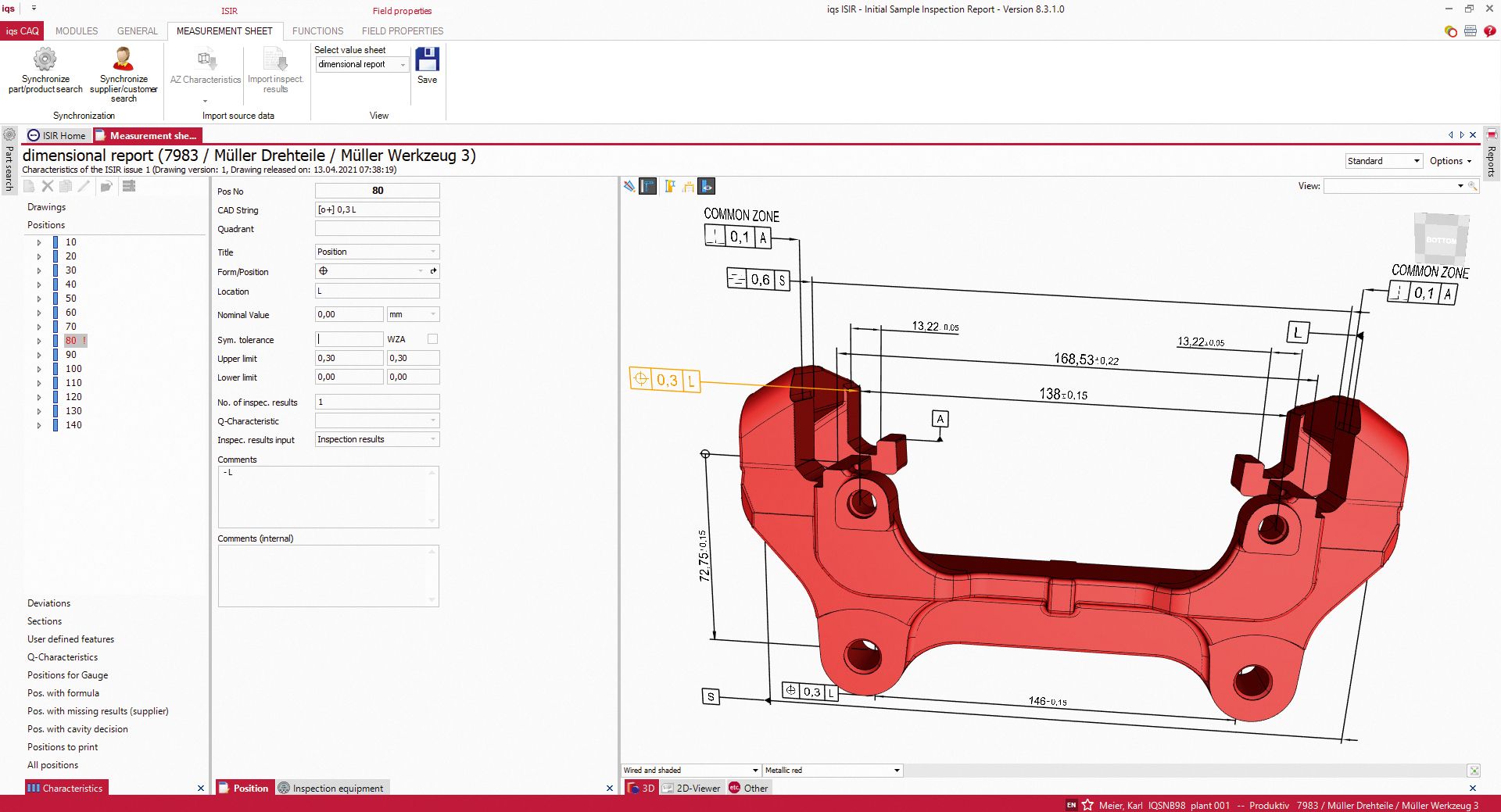This screenshot has width=1501, height=812.
Task: Change the Metallic red material color selector
Action: tap(897, 770)
